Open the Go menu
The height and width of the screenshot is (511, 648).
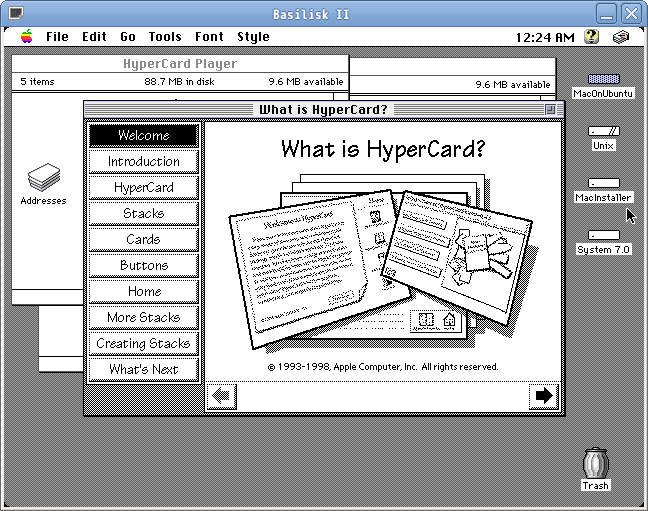[x=128, y=37]
